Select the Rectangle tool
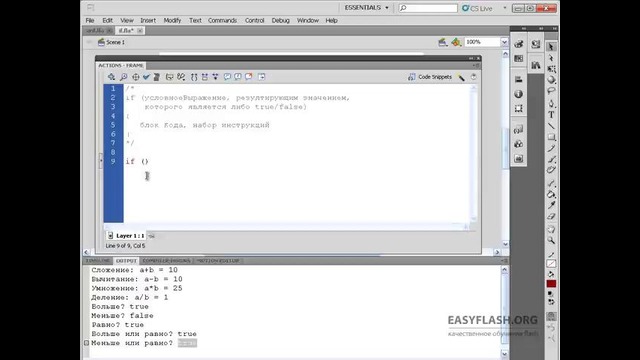 551,137
